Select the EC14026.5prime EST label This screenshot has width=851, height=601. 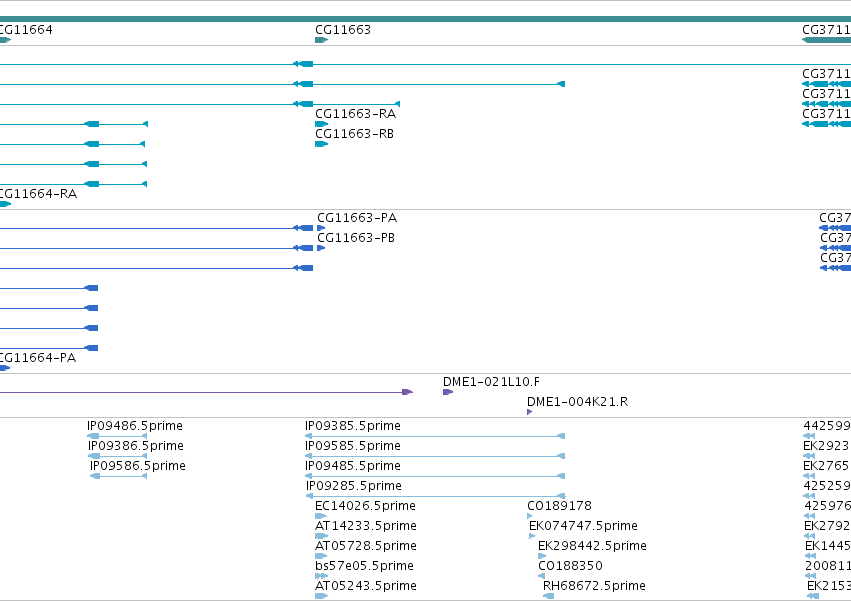(365, 506)
